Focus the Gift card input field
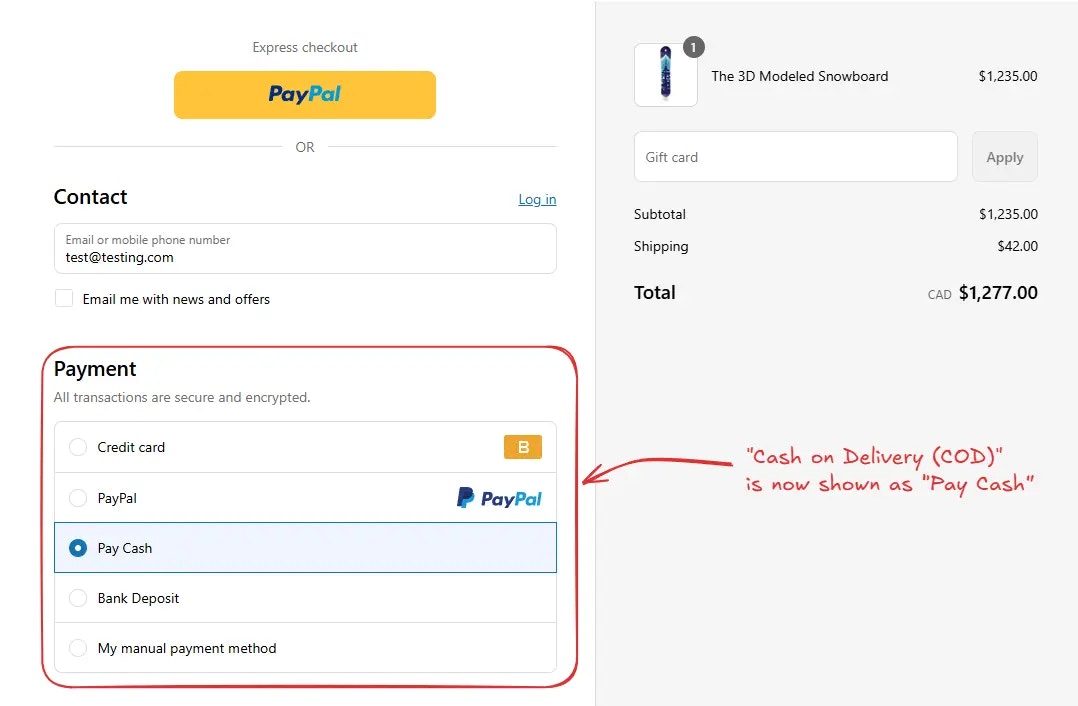 (x=795, y=157)
